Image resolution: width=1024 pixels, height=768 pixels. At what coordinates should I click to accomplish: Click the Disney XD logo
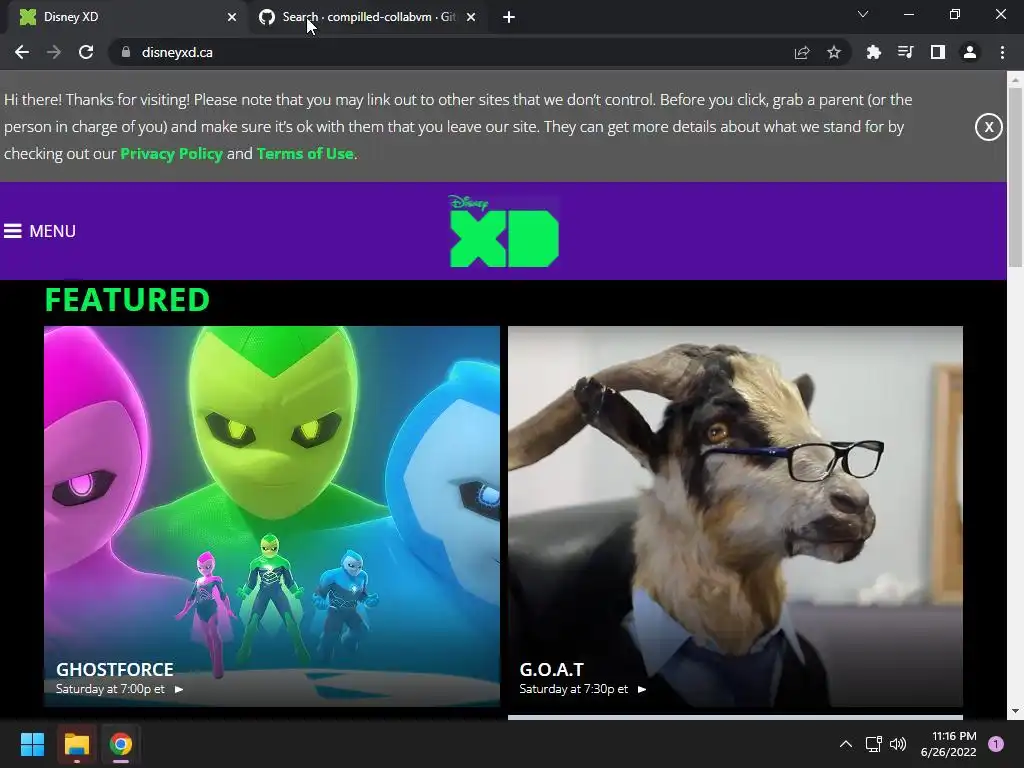pos(504,231)
